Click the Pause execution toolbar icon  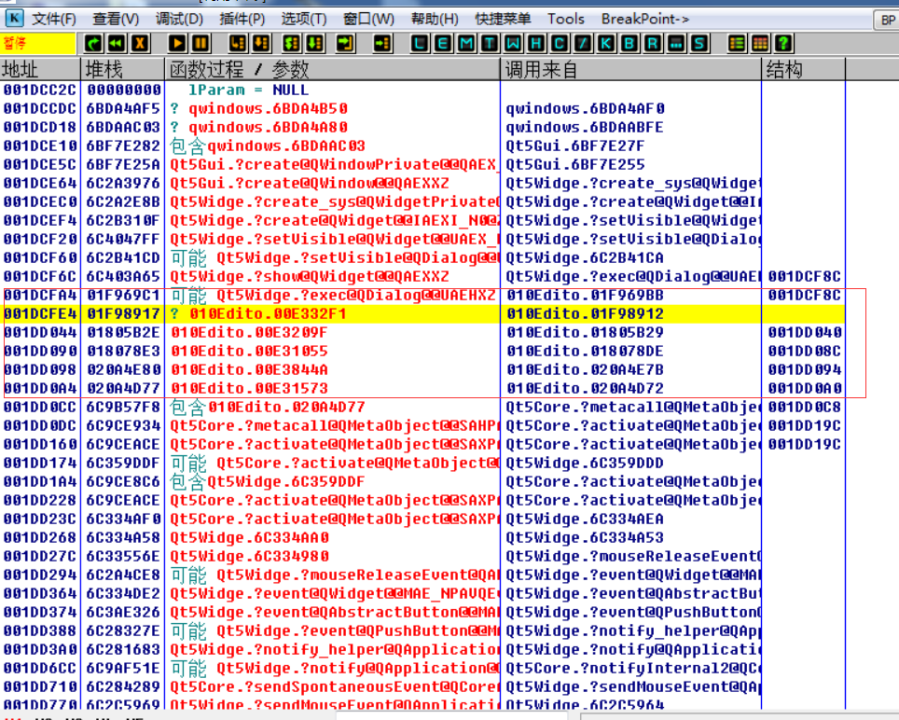(x=201, y=43)
